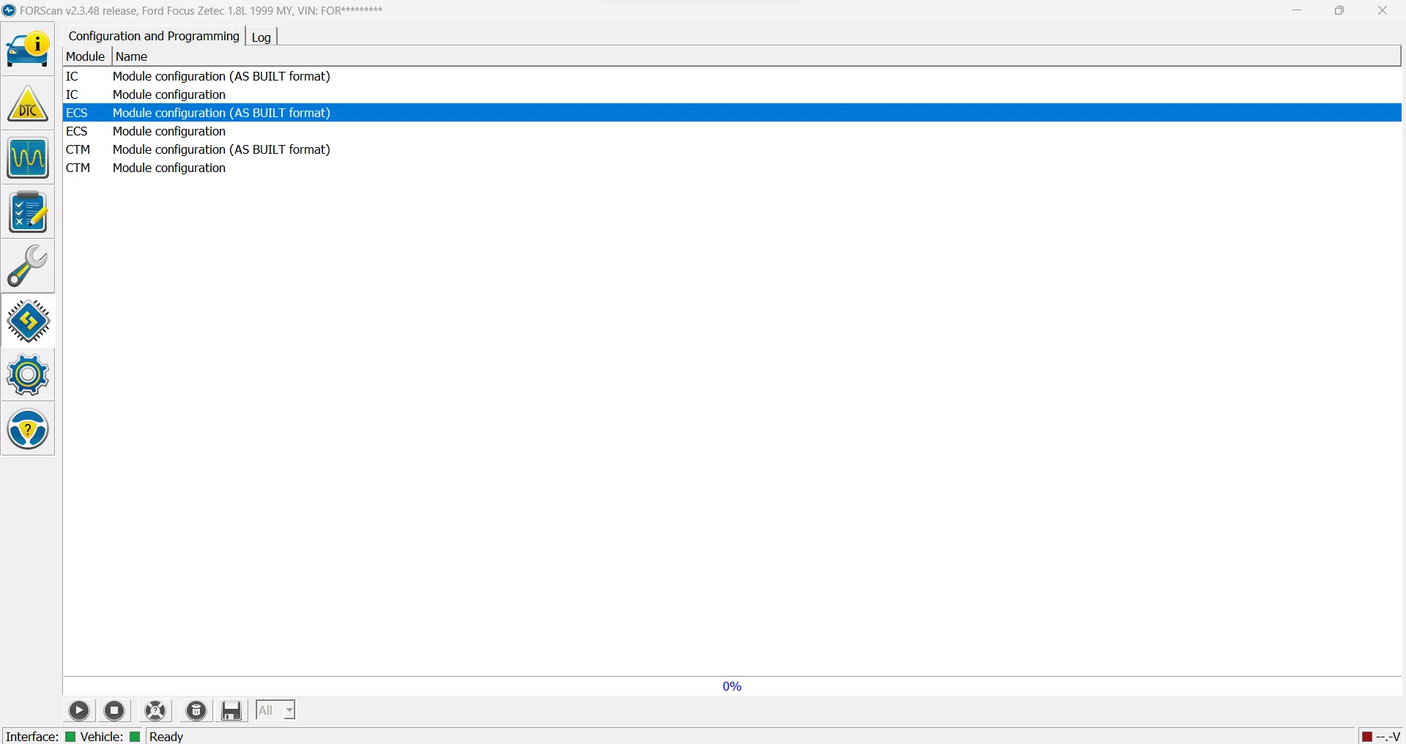Click the lifebuoy help icon in bottom toolbar

tap(155, 710)
